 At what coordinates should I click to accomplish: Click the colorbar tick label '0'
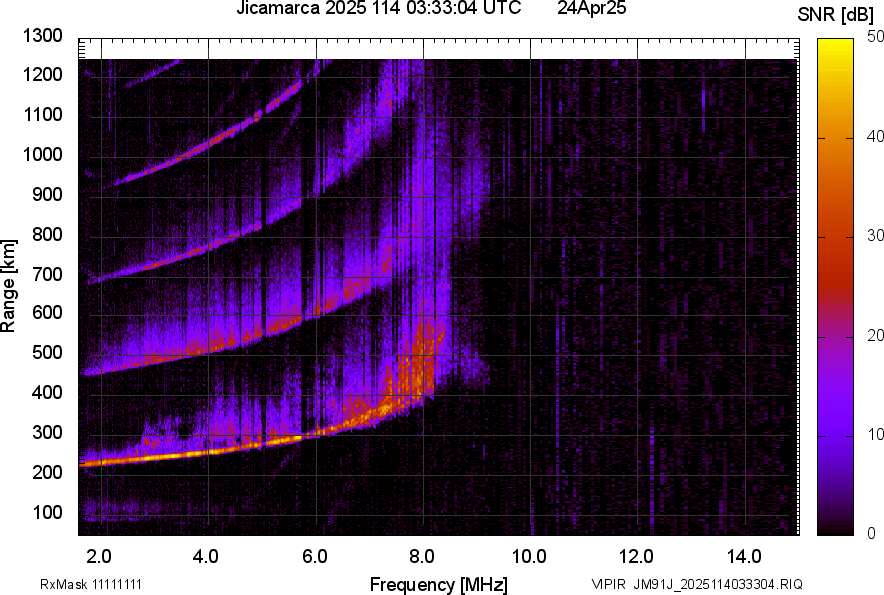pyautogui.click(x=872, y=533)
